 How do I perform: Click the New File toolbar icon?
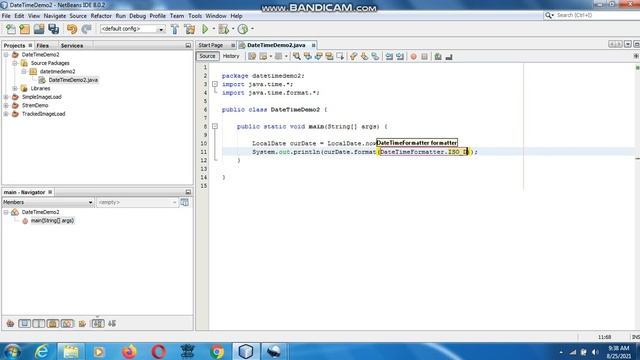(11, 29)
